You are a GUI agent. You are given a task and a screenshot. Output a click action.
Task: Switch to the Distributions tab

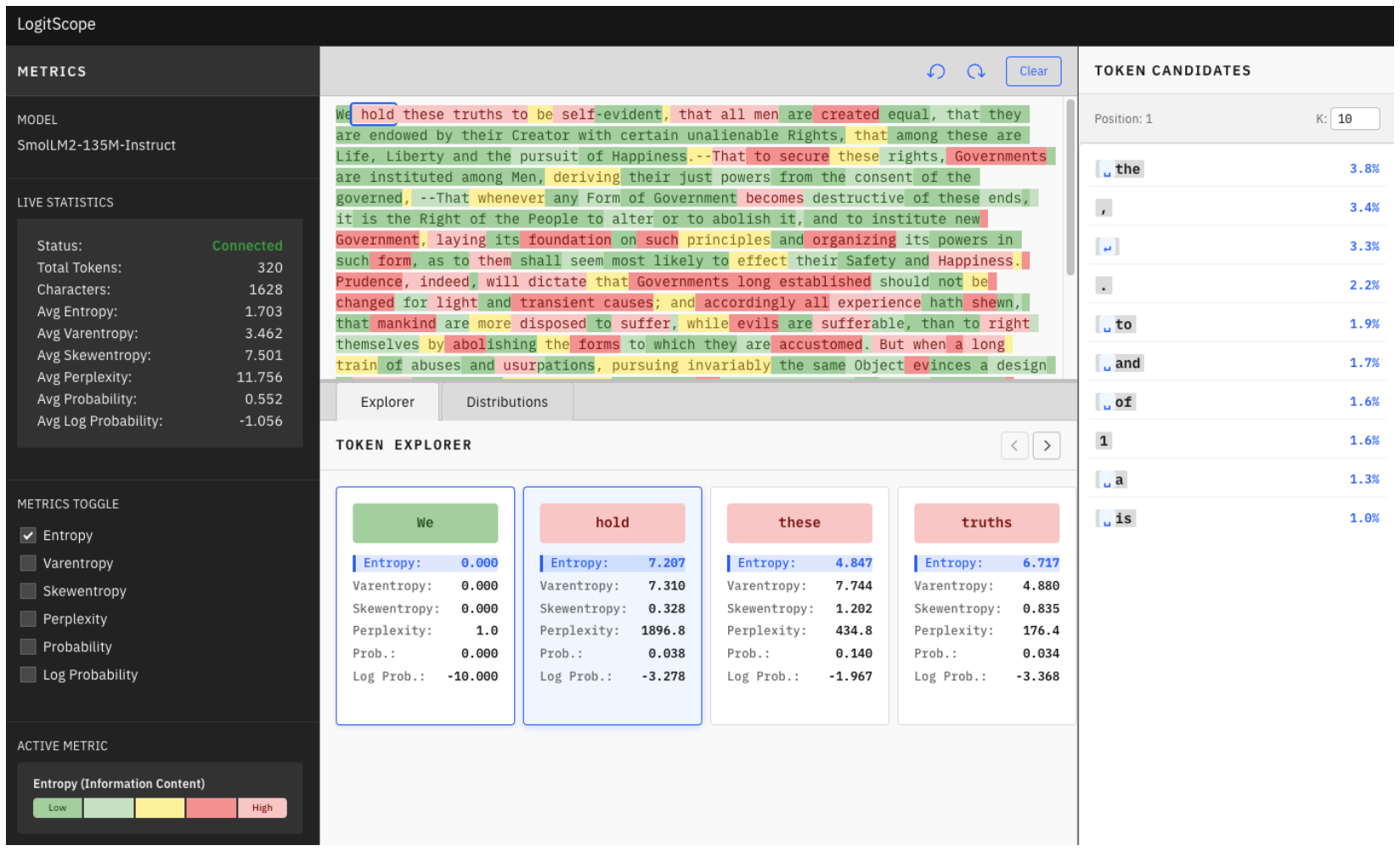pyautogui.click(x=506, y=401)
